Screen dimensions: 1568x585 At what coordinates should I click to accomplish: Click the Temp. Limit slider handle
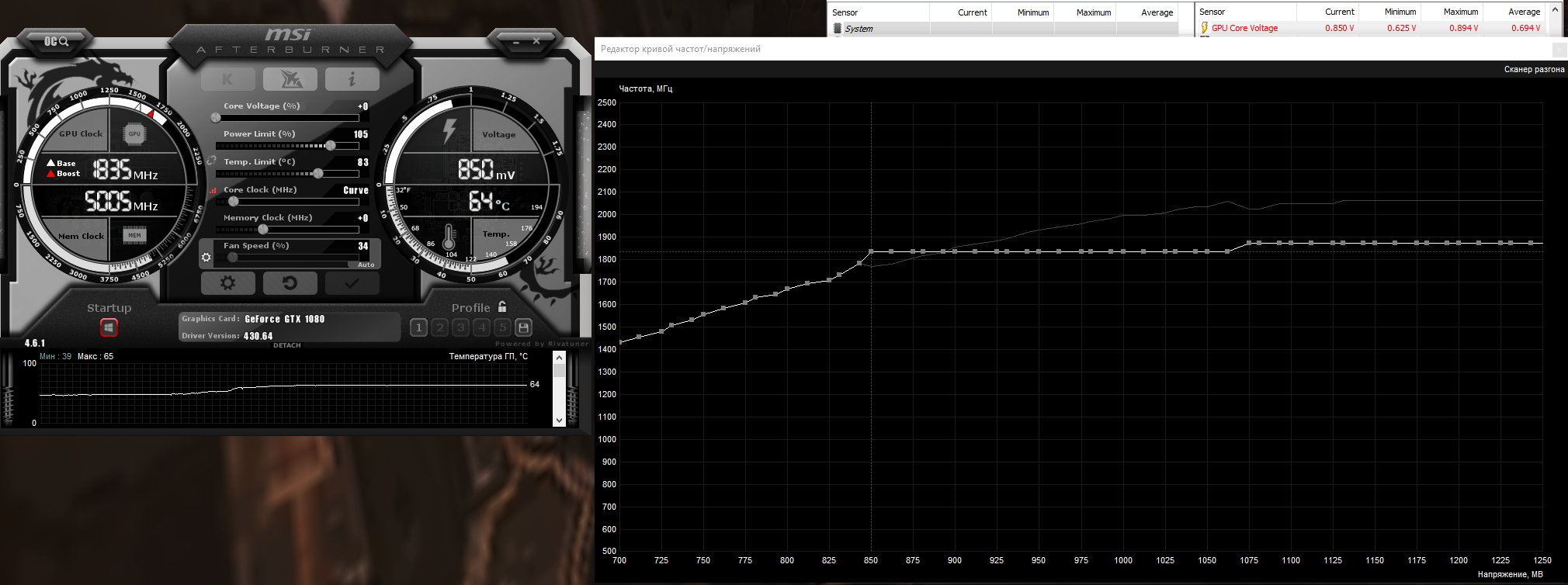click(x=317, y=174)
